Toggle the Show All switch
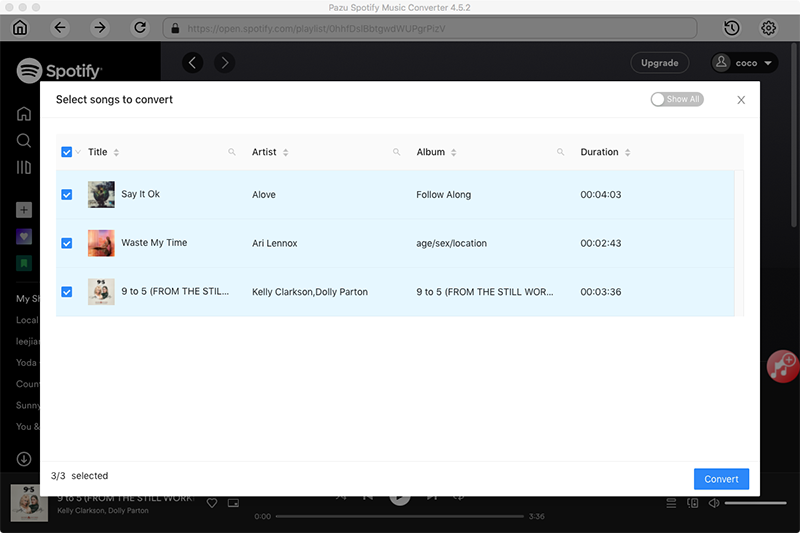 coord(677,100)
